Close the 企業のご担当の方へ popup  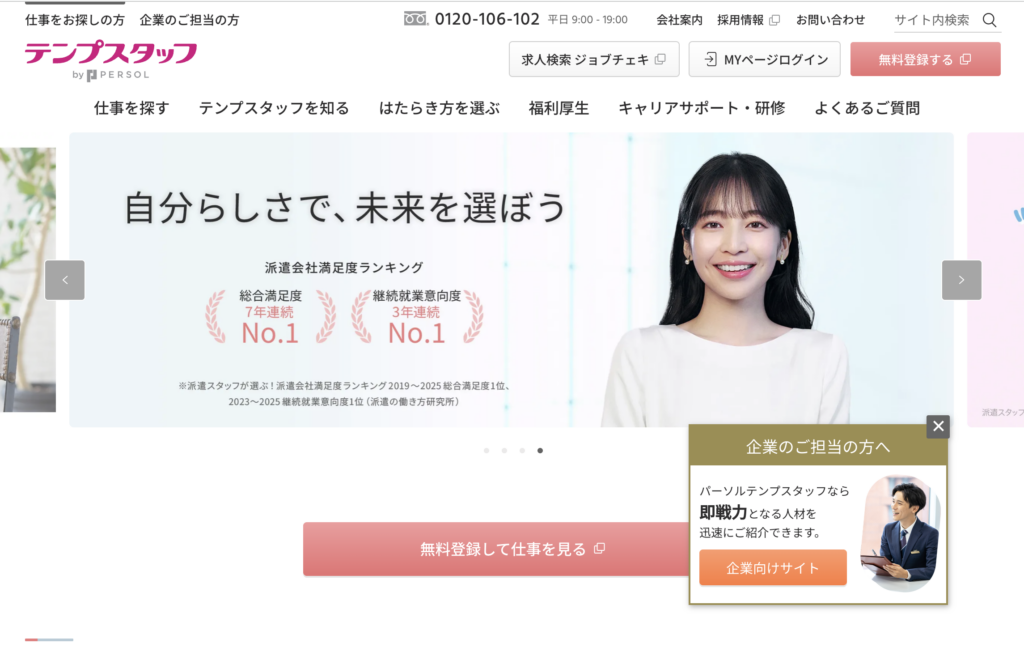point(938,427)
